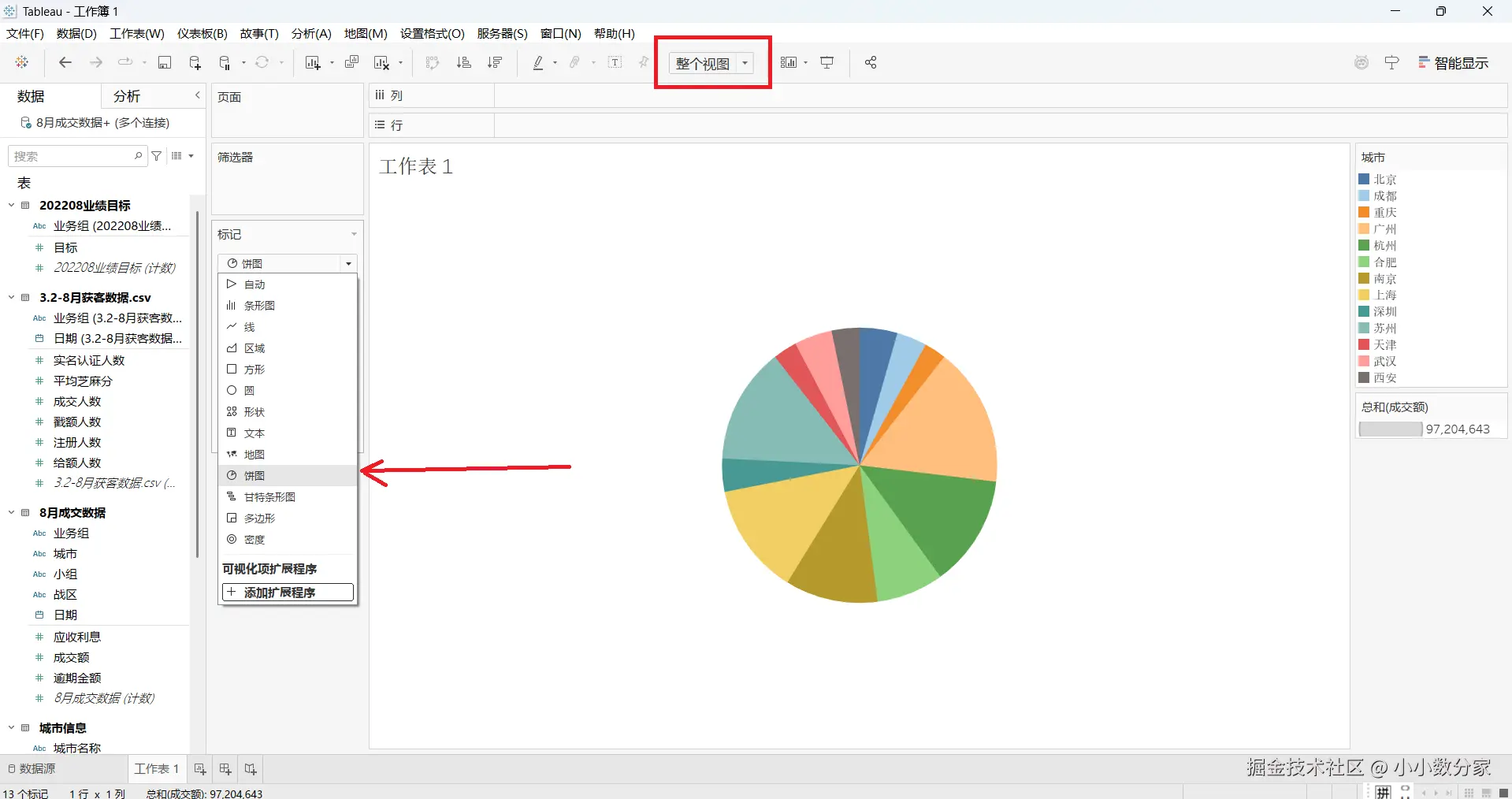Click the show/hide cards icon
1512x799 pixels.
point(789,62)
